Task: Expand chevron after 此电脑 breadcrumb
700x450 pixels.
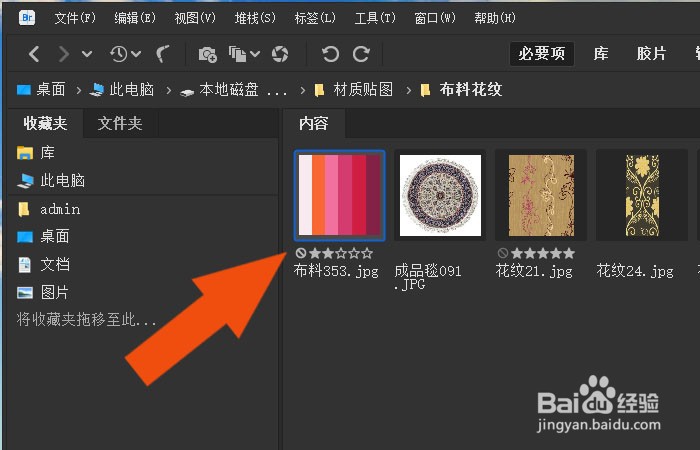Action: click(x=168, y=90)
